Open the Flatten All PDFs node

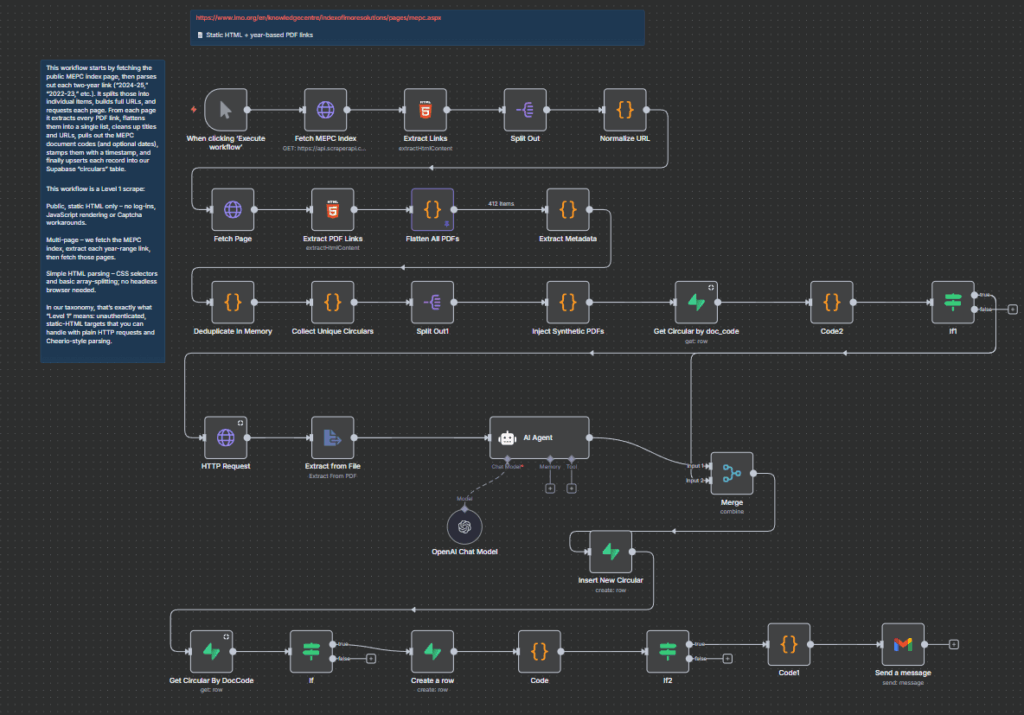click(432, 209)
